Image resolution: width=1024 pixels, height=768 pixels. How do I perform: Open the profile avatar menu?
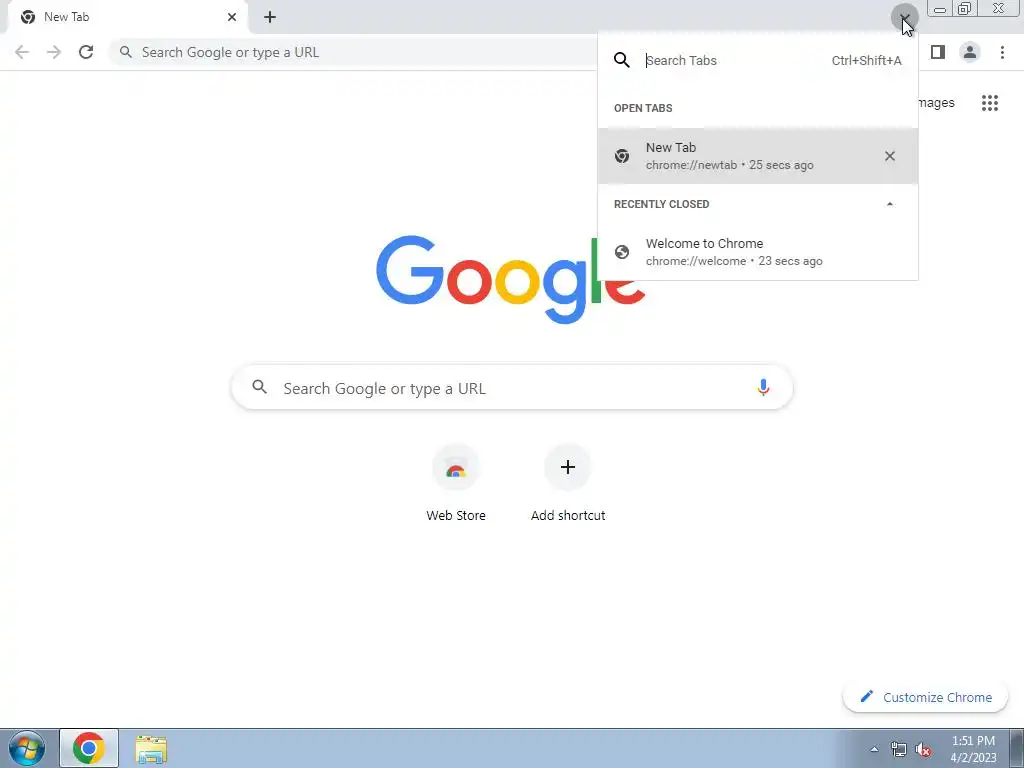(x=970, y=52)
